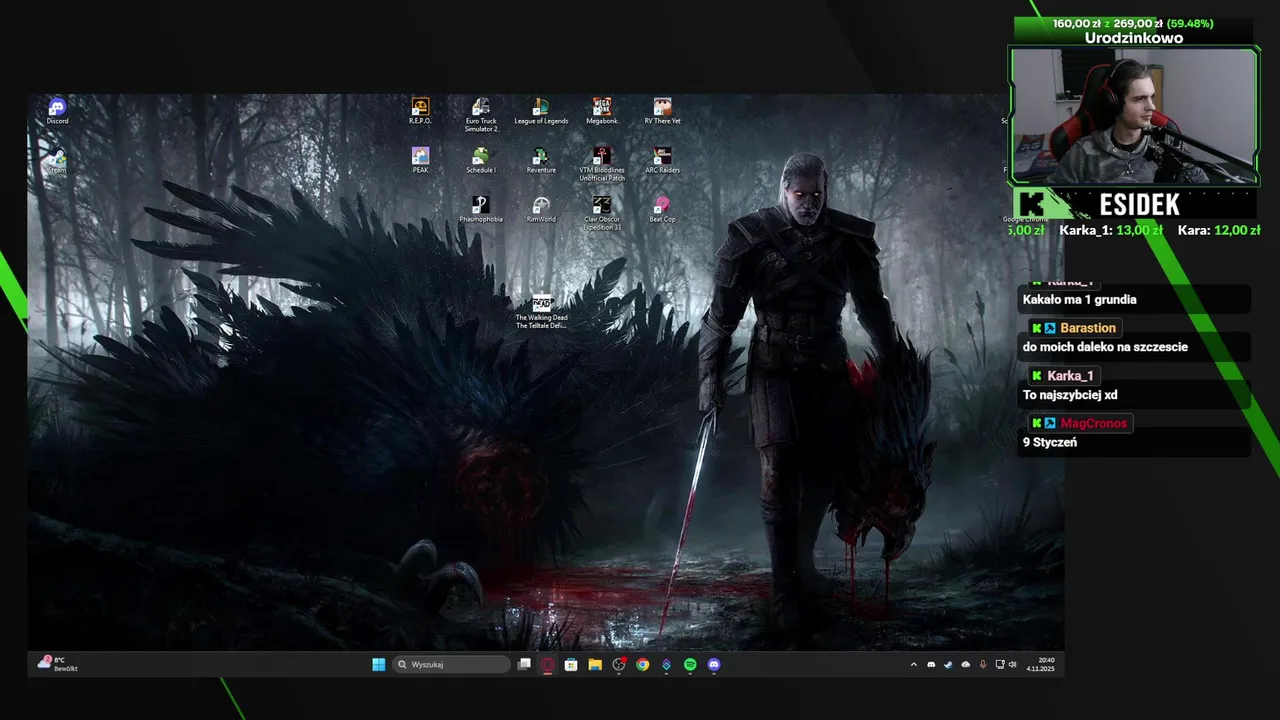Open the Discord desktop shortcut
The image size is (1280, 720).
pos(57,111)
